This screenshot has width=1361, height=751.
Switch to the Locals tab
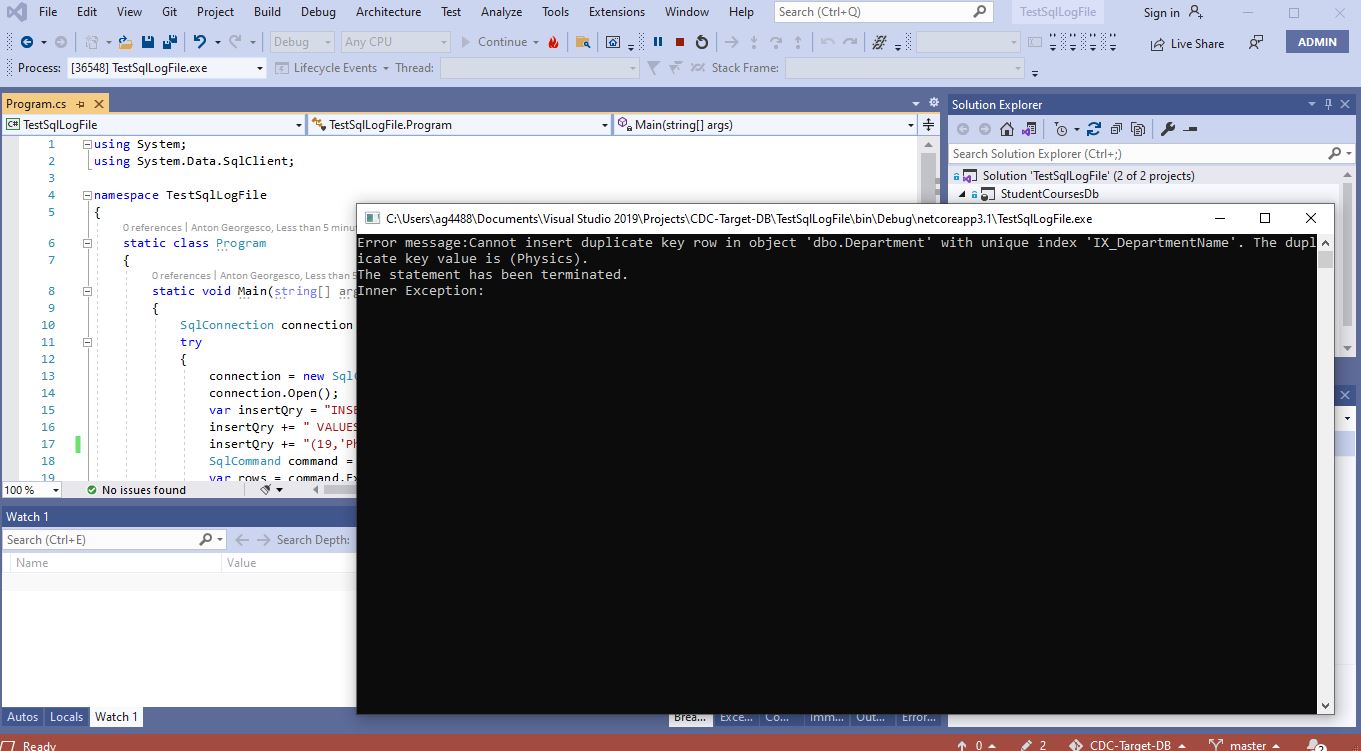click(x=66, y=717)
